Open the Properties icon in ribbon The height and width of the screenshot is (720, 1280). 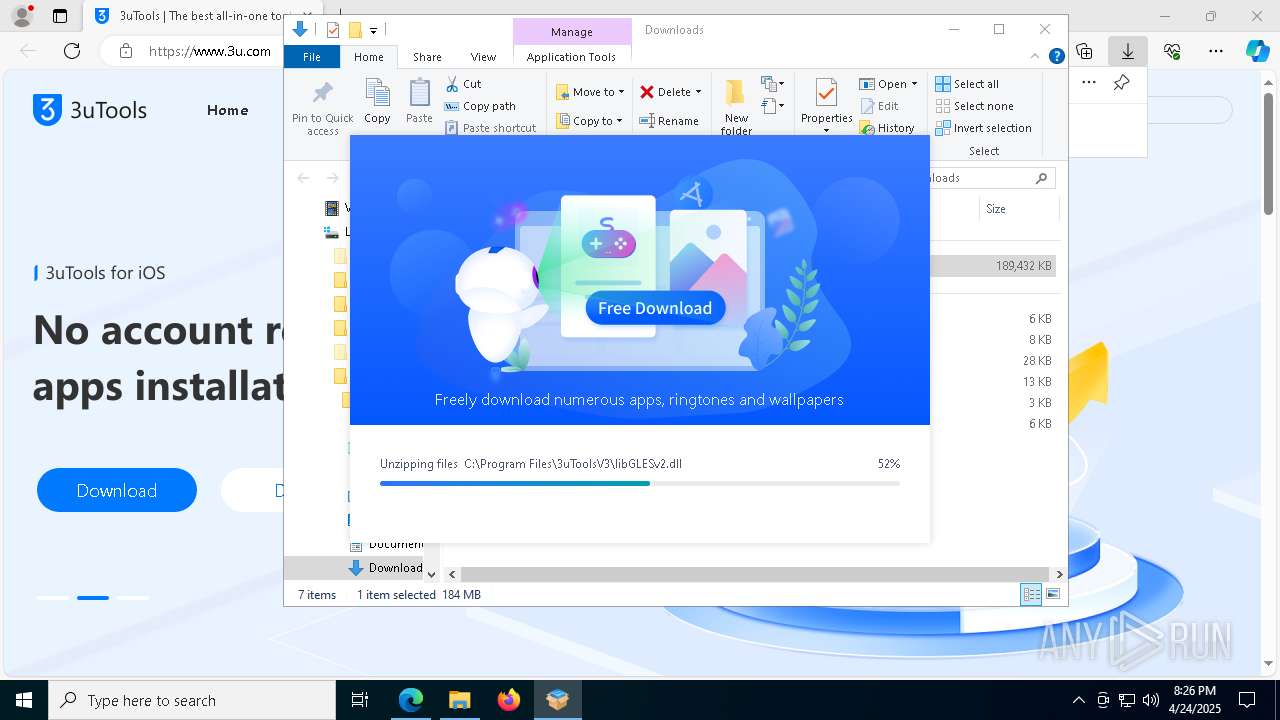pos(826,95)
